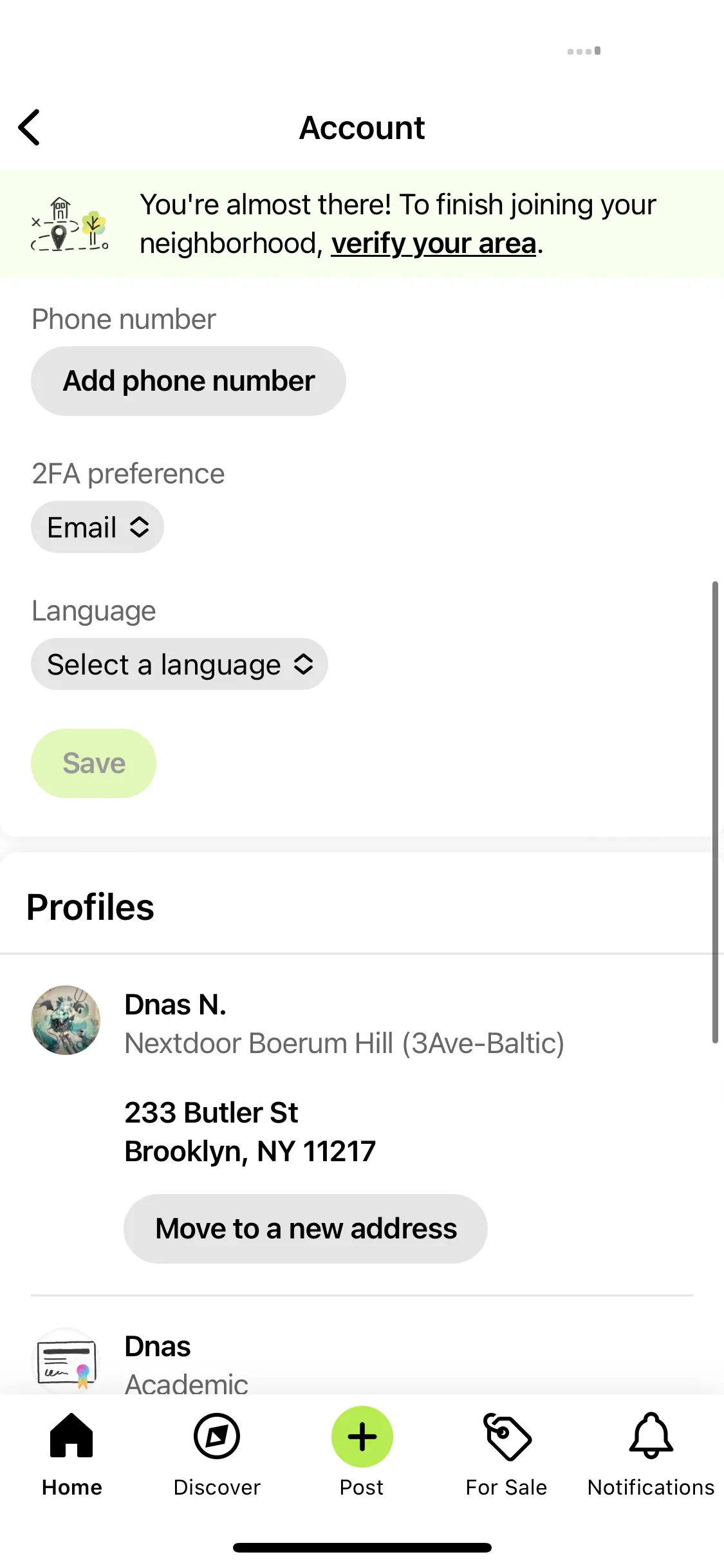
Task: Select the Dnas N. profile name
Action: click(x=175, y=1005)
